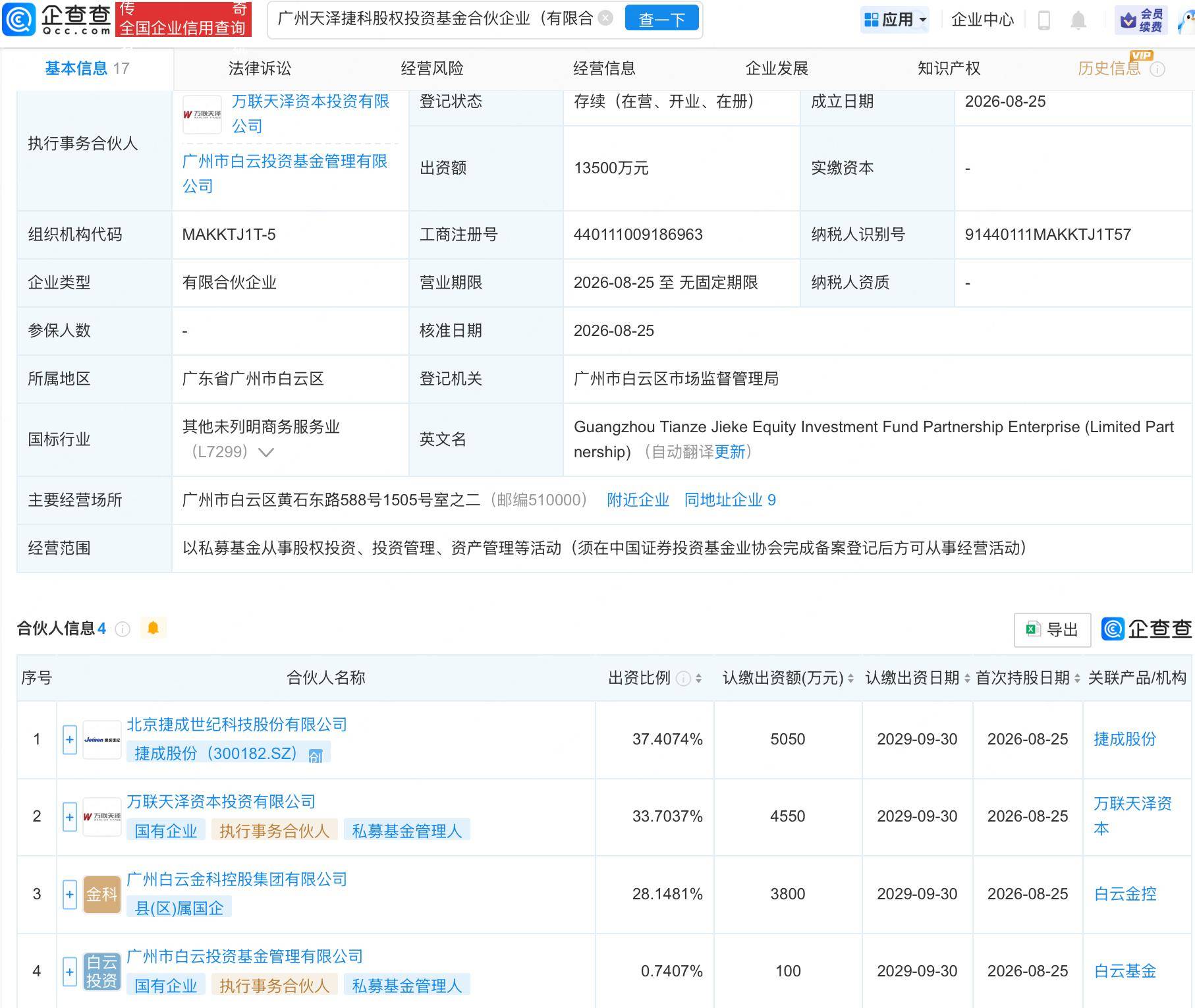The height and width of the screenshot is (1008, 1195).
Task: Click info icon beside 出资比例 header
Action: 684,679
